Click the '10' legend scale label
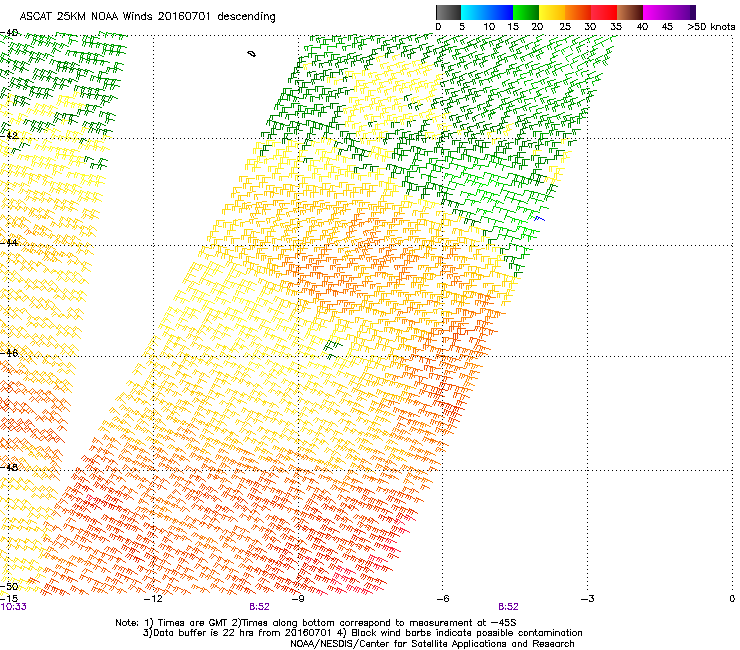This screenshot has height=650, width=740. click(489, 27)
